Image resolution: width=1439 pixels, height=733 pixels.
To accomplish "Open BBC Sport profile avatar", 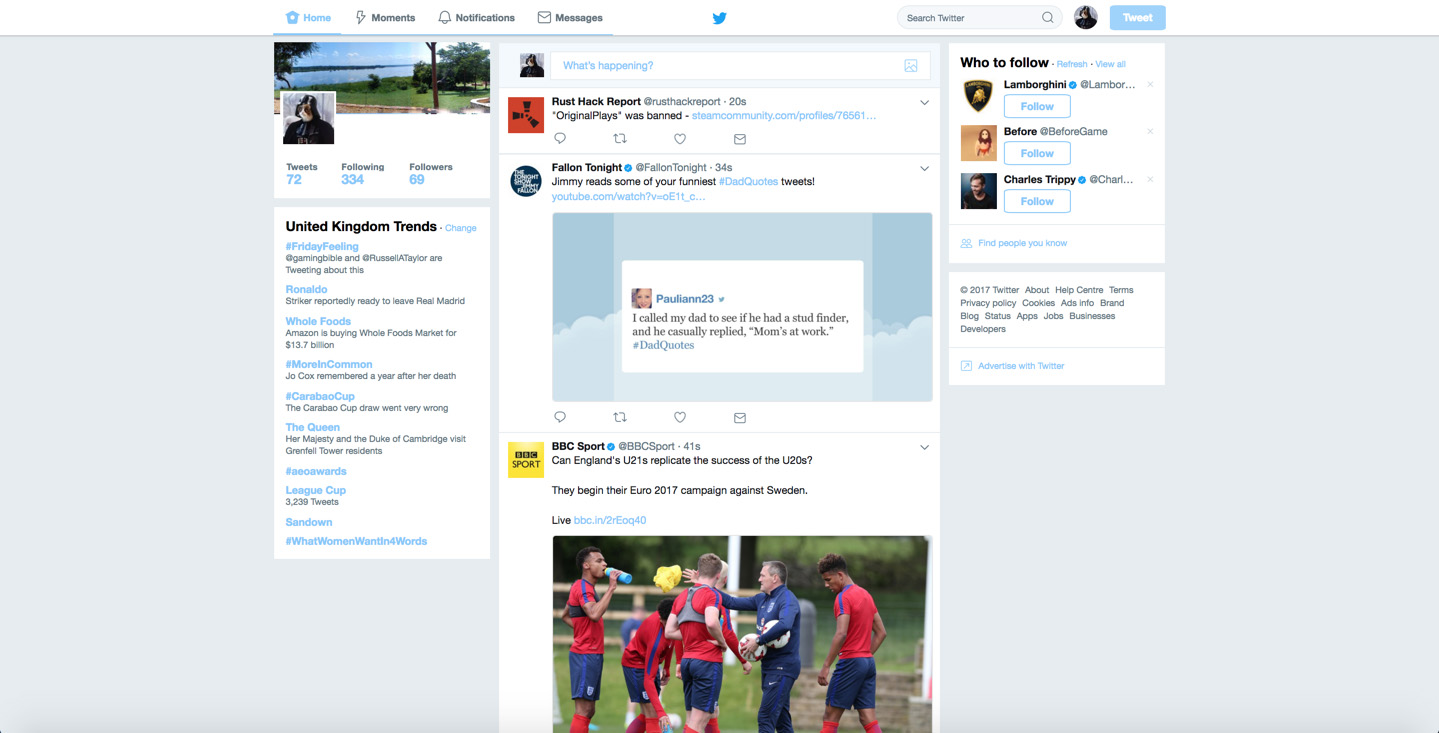I will [526, 460].
